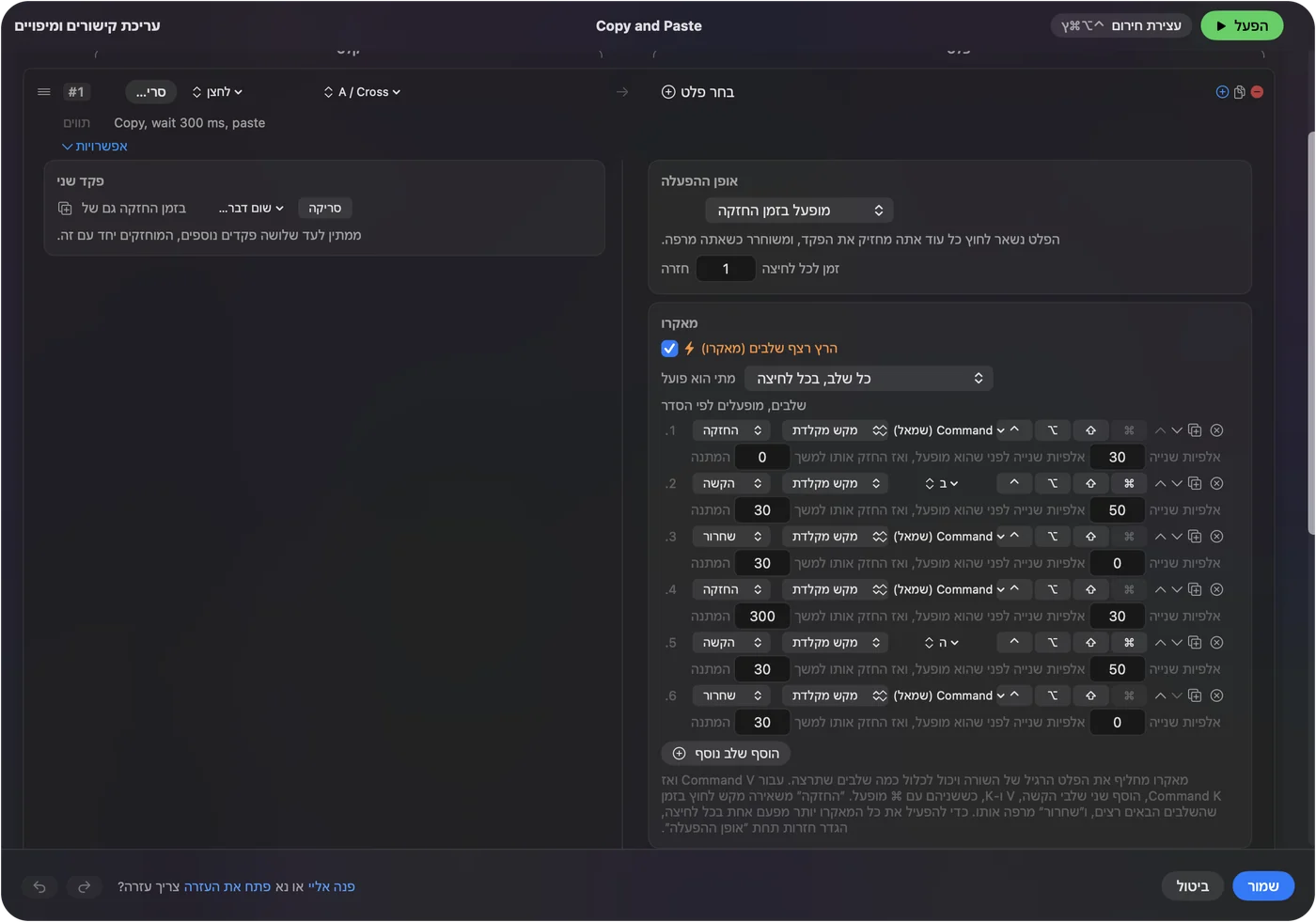The width and height of the screenshot is (1316, 922).
Task: Open the שום דבר second control dropdown
Action: tap(251, 208)
